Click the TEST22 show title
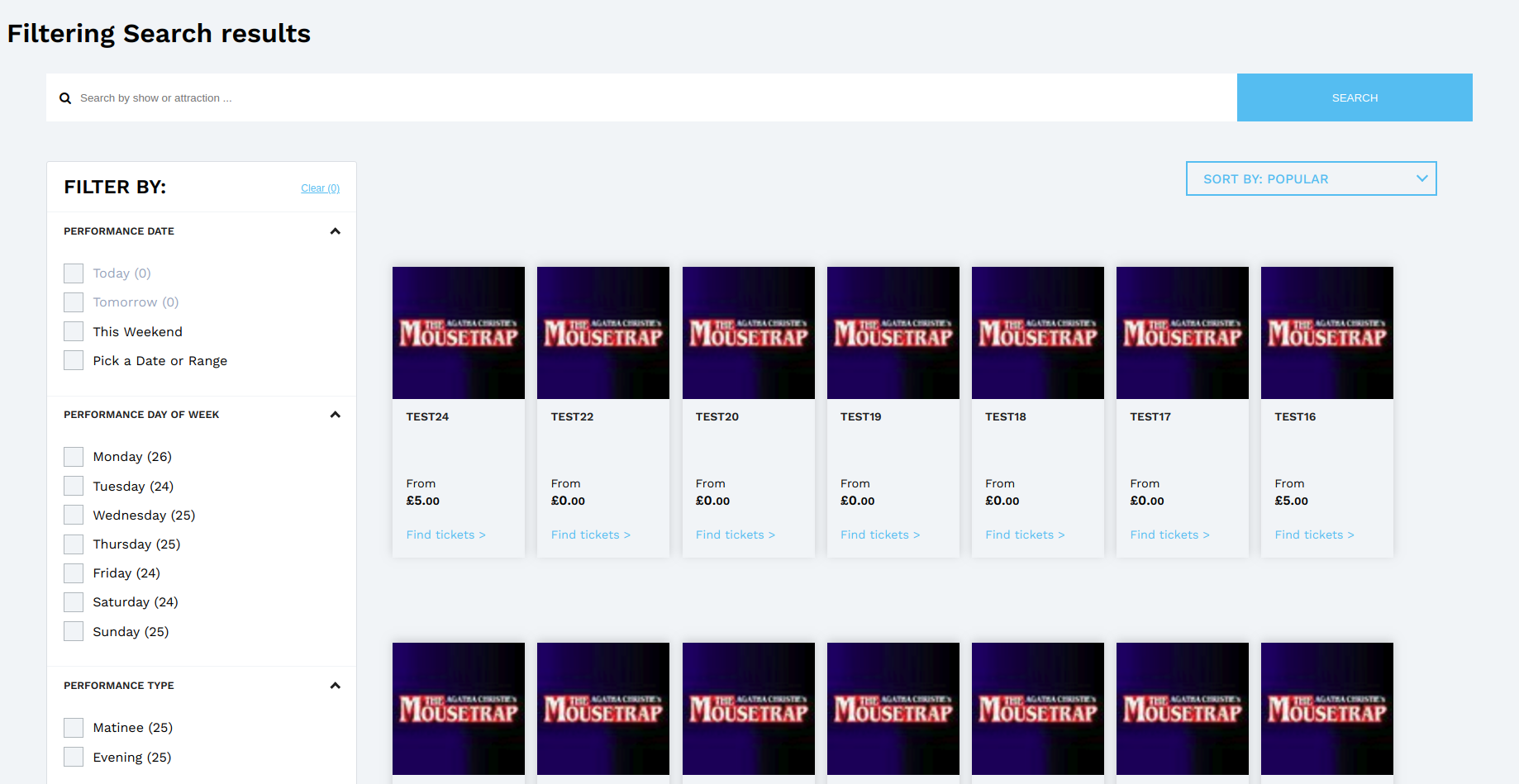The width and height of the screenshot is (1519, 784). click(572, 417)
